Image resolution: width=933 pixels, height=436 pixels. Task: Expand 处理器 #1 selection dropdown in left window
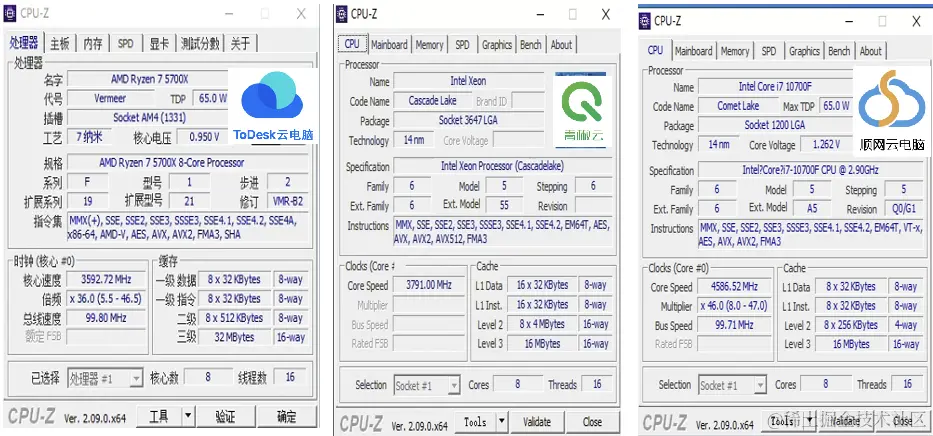137,378
